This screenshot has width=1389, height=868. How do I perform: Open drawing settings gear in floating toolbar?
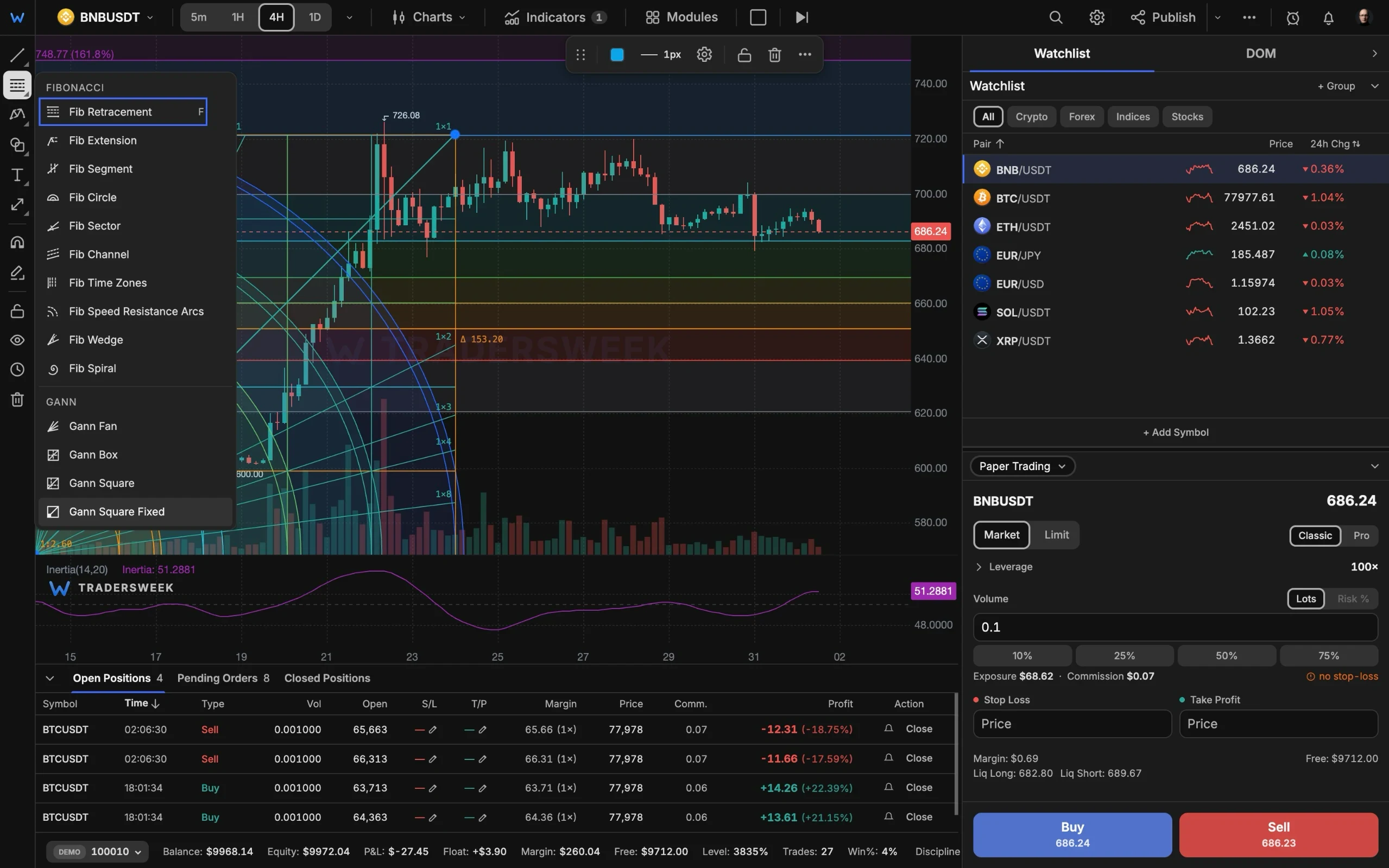tap(704, 54)
